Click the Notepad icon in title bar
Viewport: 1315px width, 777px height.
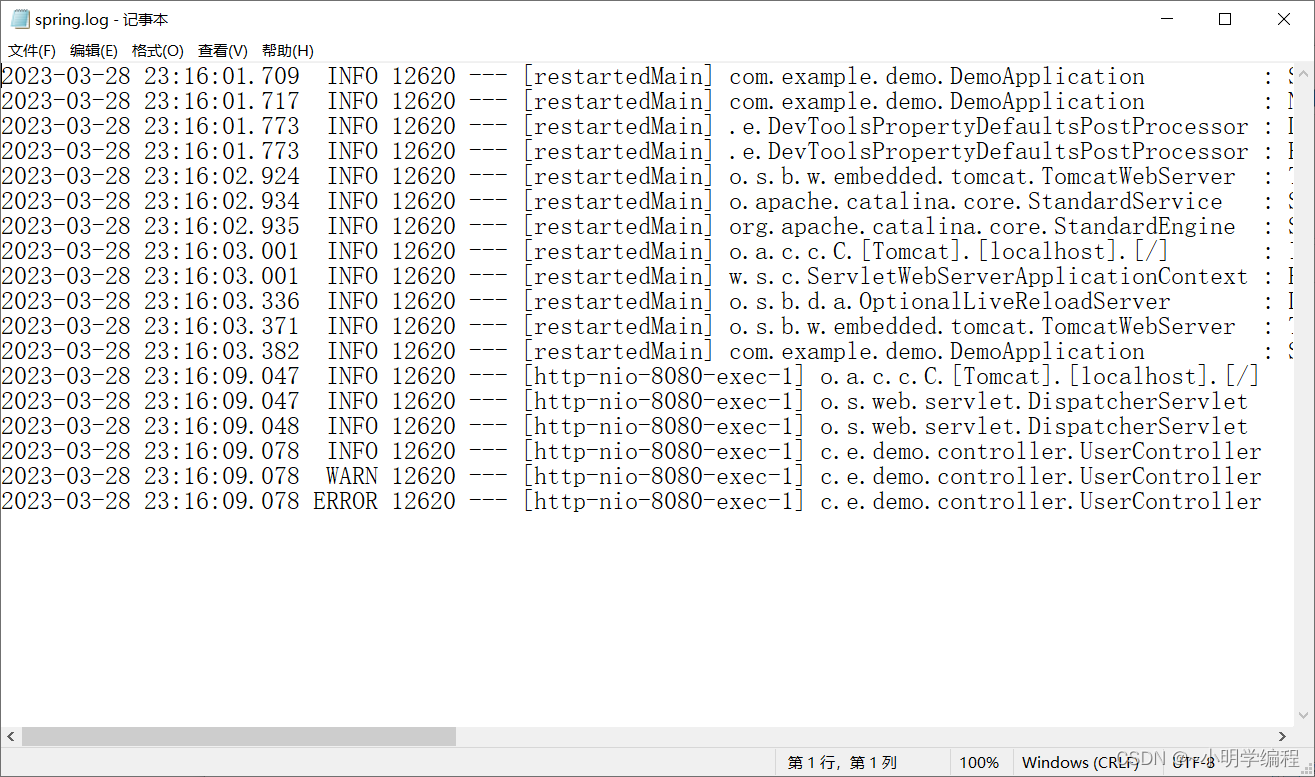click(x=19, y=19)
